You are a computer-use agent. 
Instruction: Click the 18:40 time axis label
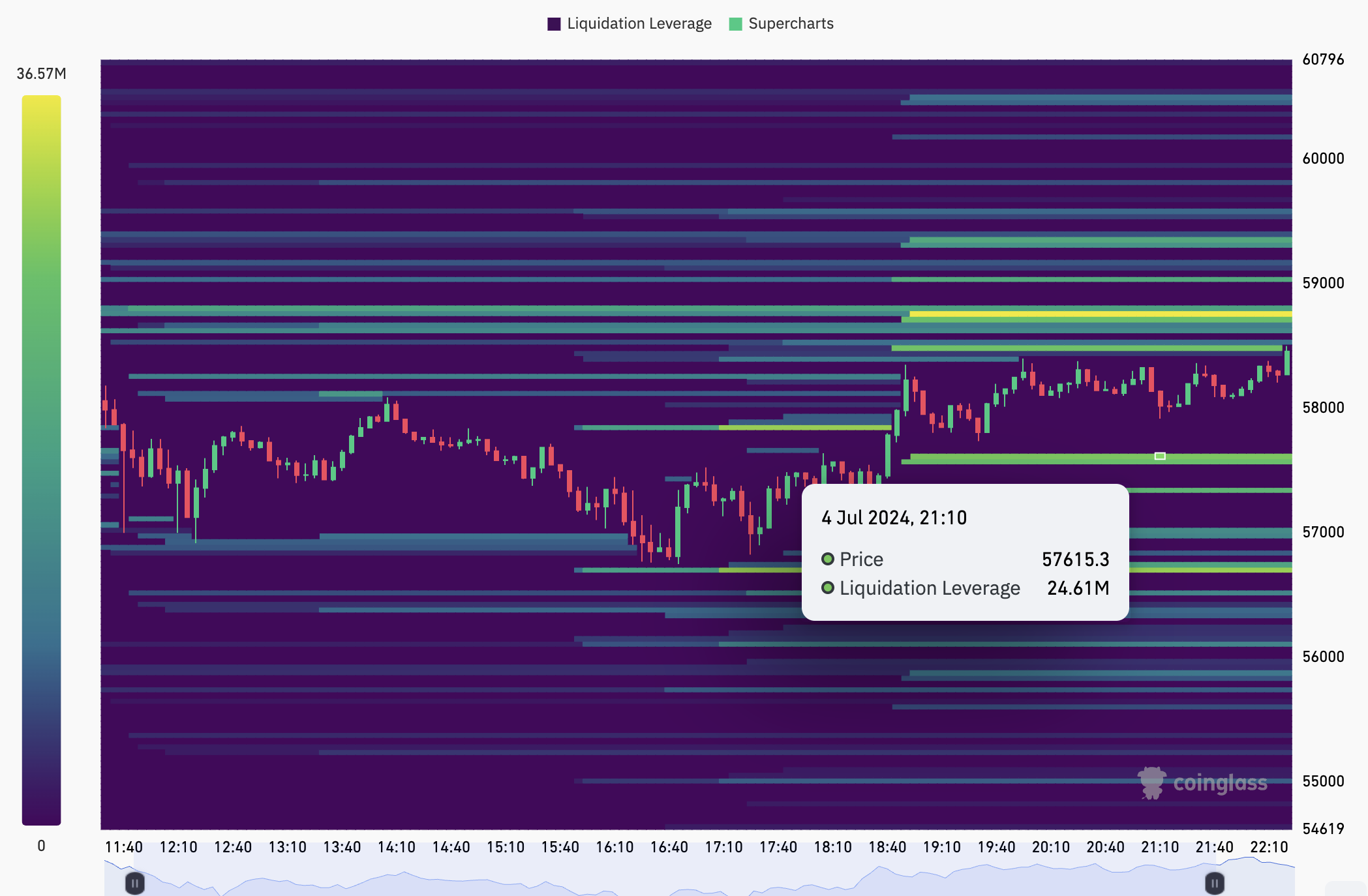[x=887, y=847]
